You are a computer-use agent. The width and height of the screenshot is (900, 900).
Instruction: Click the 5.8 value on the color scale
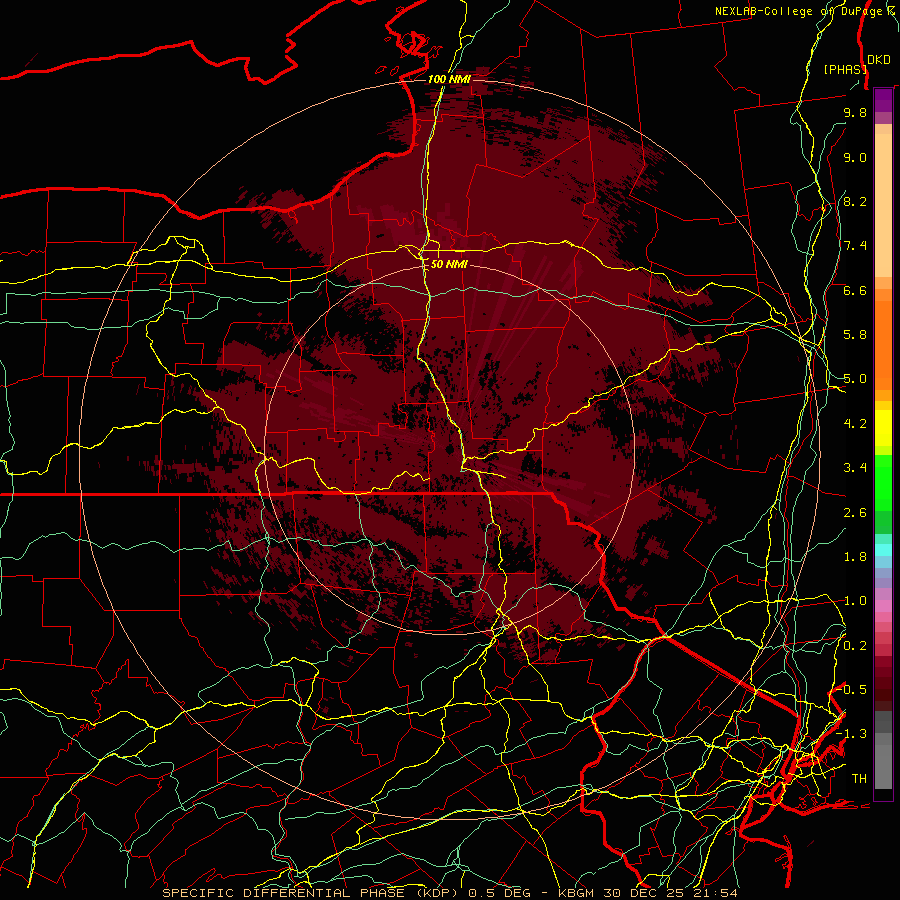[x=855, y=335]
